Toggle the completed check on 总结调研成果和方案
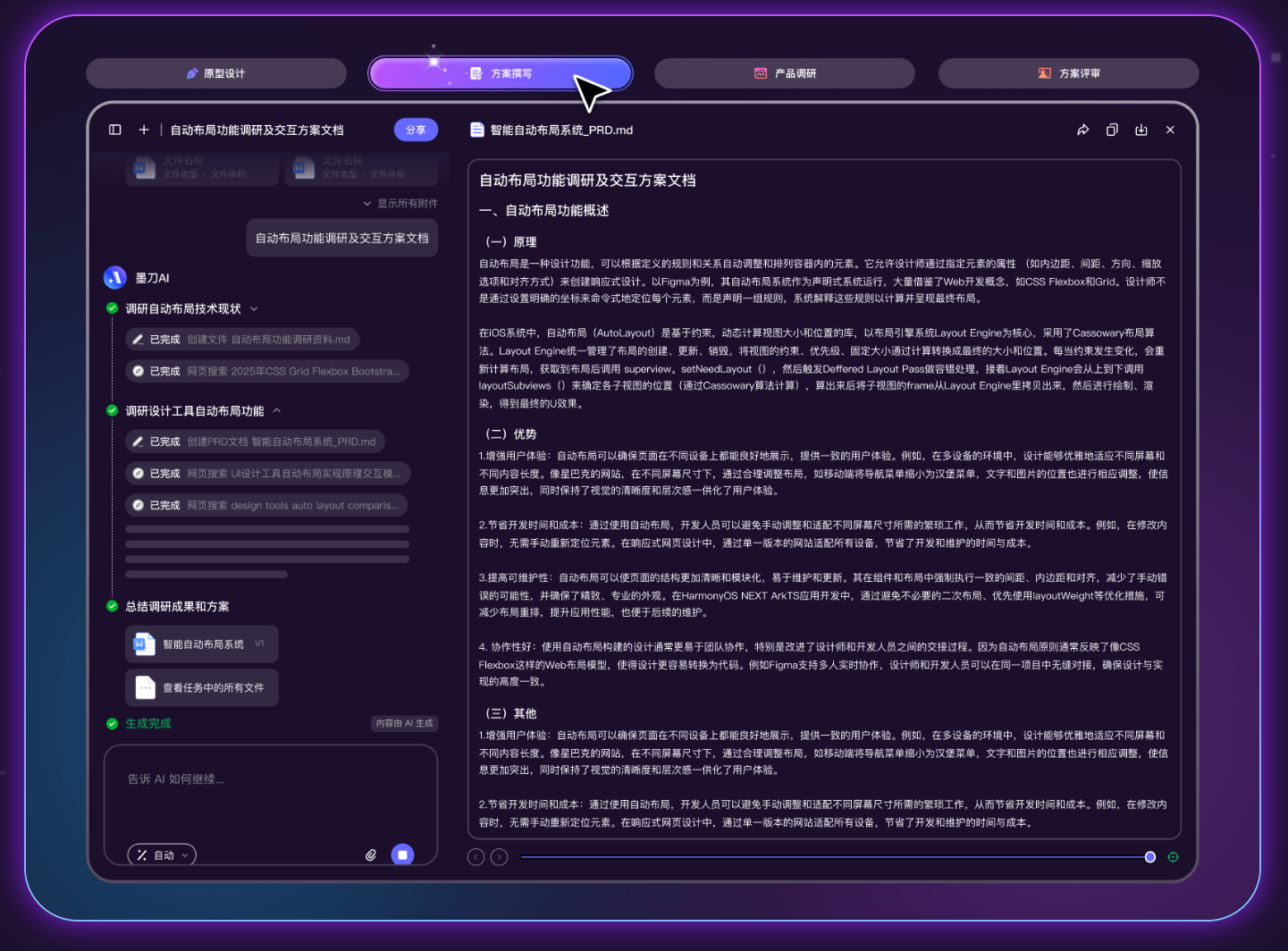The width and height of the screenshot is (1288, 951). (111, 606)
